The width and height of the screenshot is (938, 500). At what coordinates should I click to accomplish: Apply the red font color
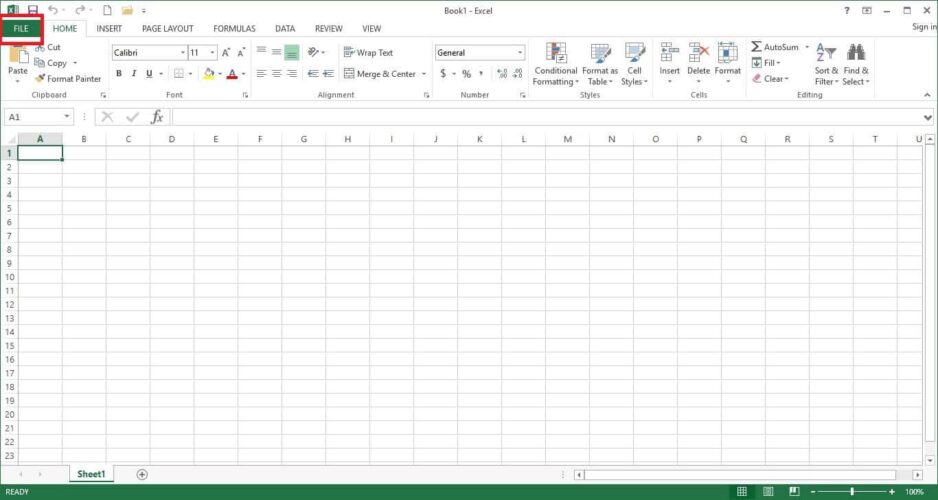click(x=232, y=74)
